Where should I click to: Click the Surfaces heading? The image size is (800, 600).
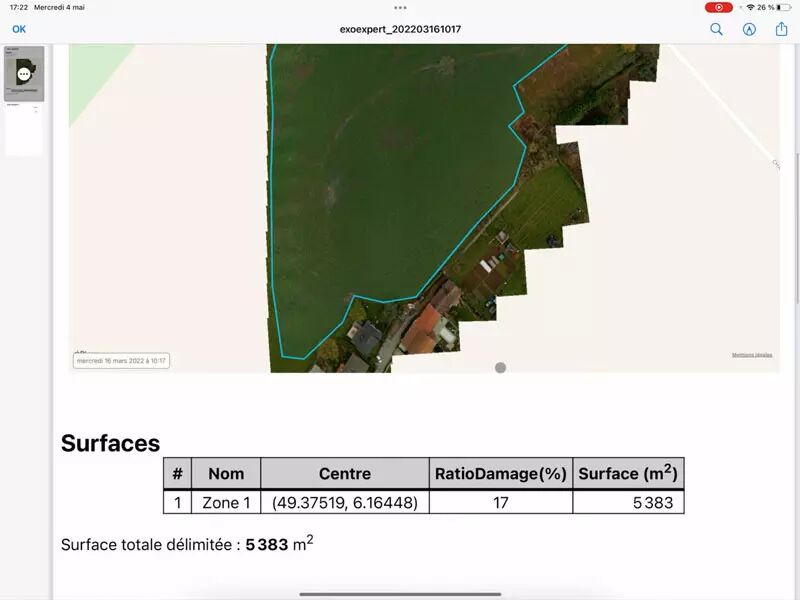tap(110, 443)
